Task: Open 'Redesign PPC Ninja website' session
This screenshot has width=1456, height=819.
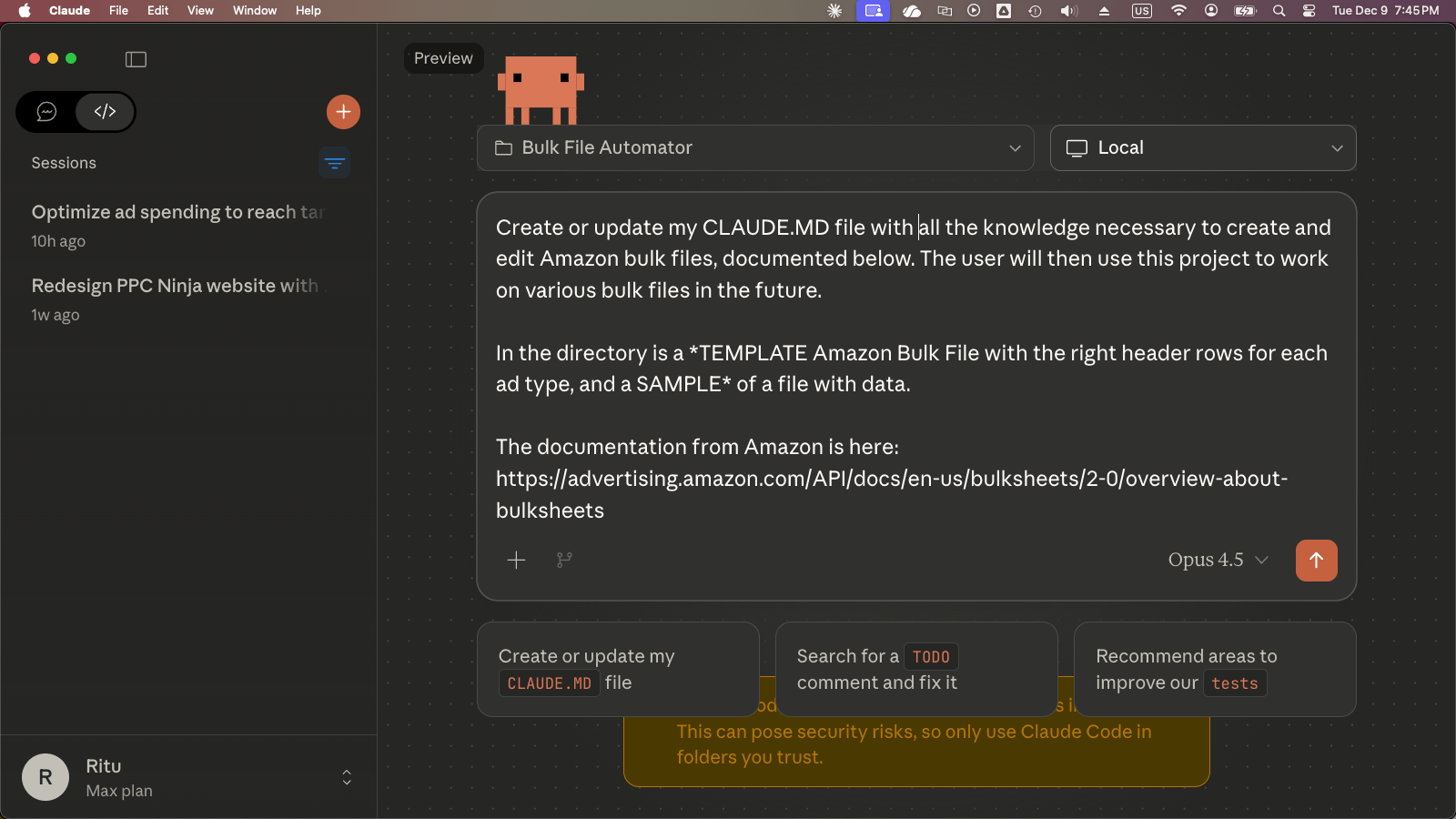Action: [178, 298]
